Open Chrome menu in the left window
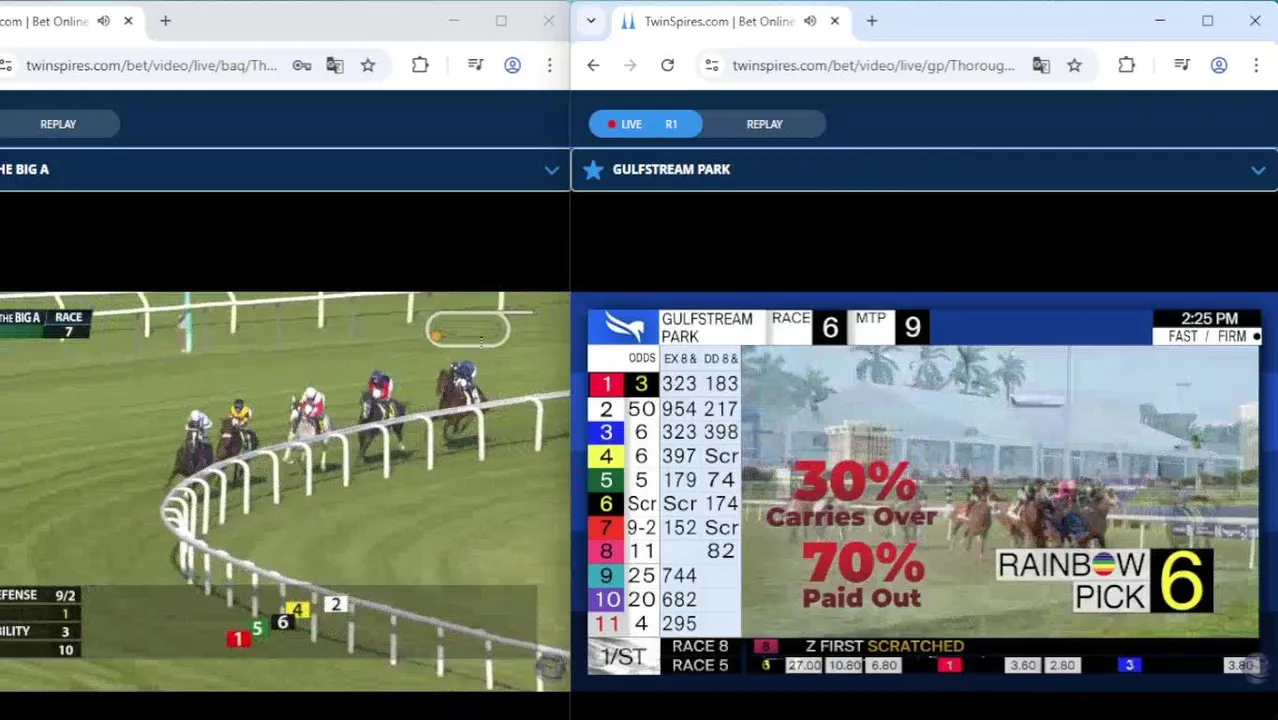1278x720 pixels. (x=549, y=65)
